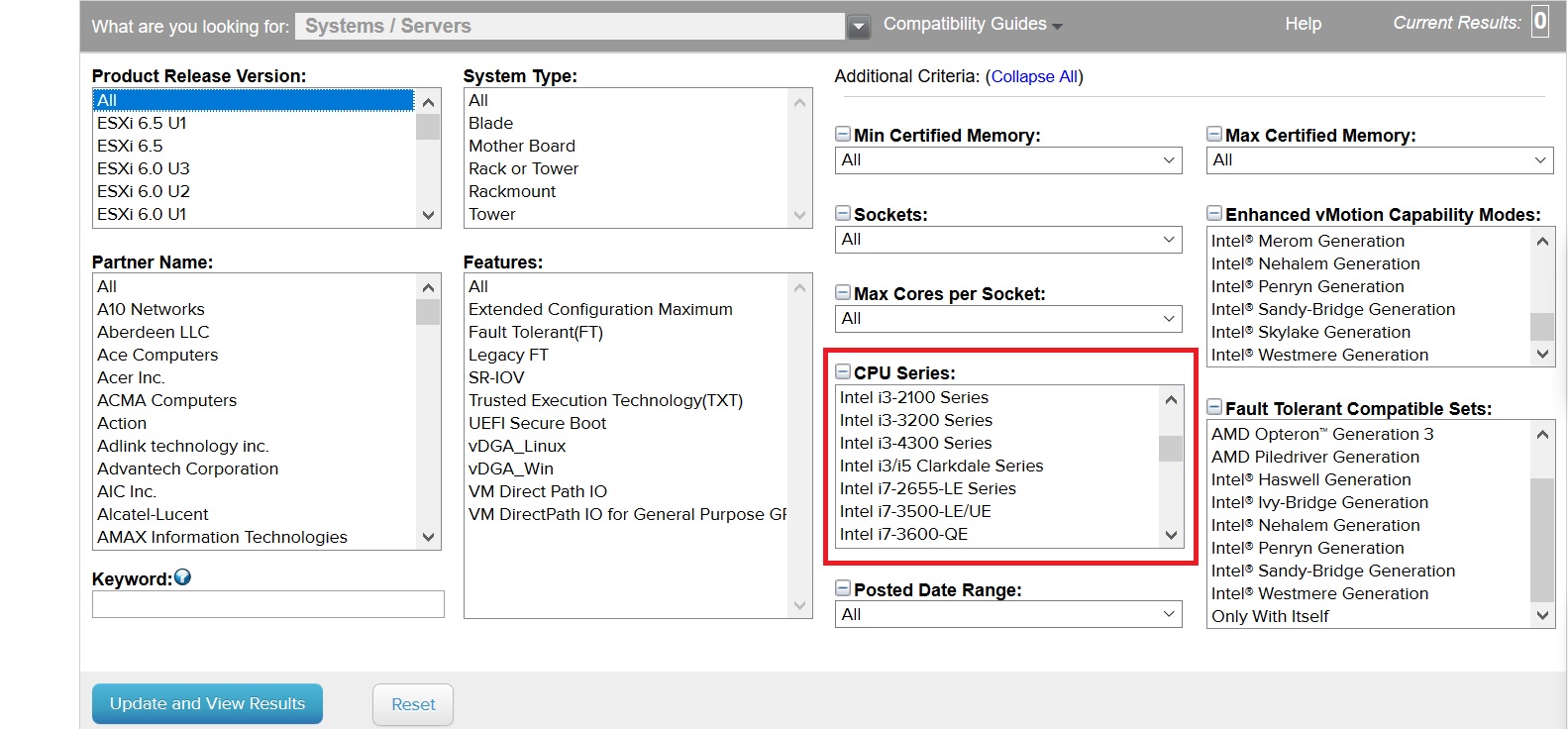Select Mother Board system type
The image size is (1568, 729).
[x=626, y=146]
